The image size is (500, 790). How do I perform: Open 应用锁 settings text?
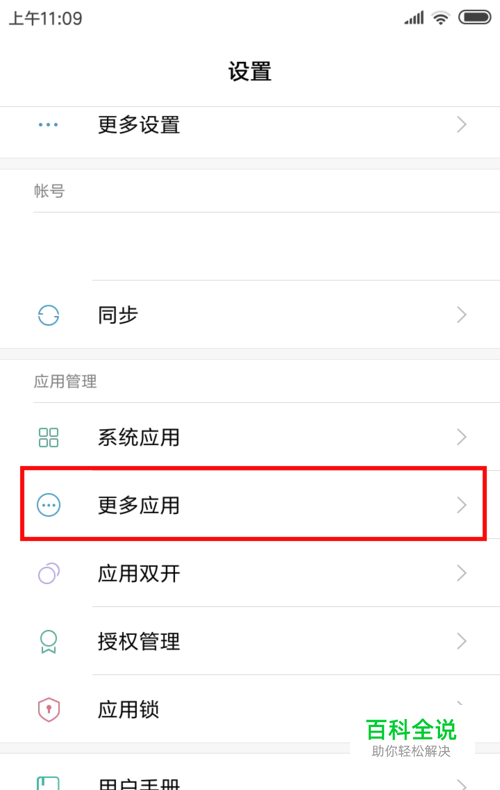pyautogui.click(x=129, y=709)
